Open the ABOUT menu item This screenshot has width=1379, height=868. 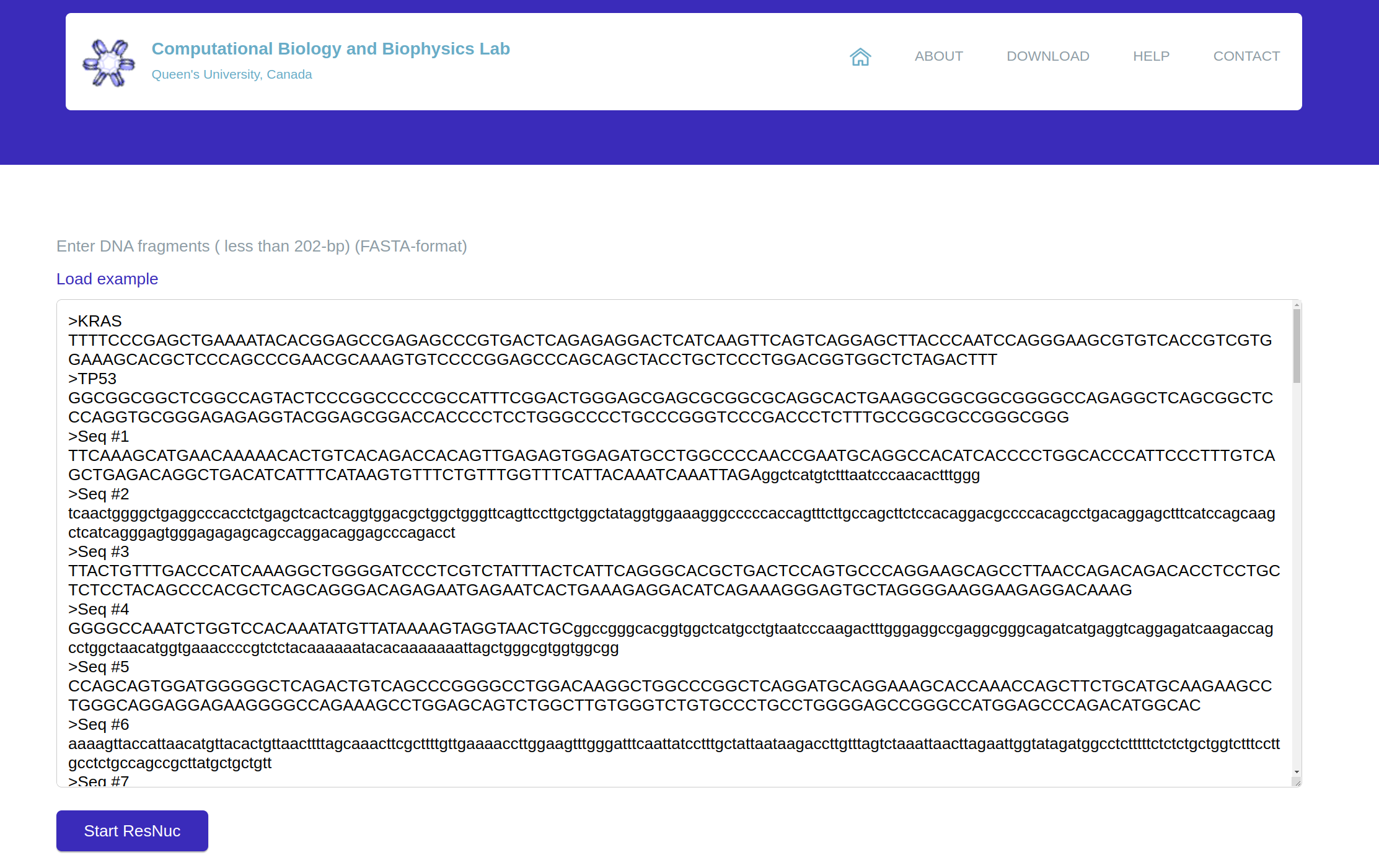tap(938, 56)
